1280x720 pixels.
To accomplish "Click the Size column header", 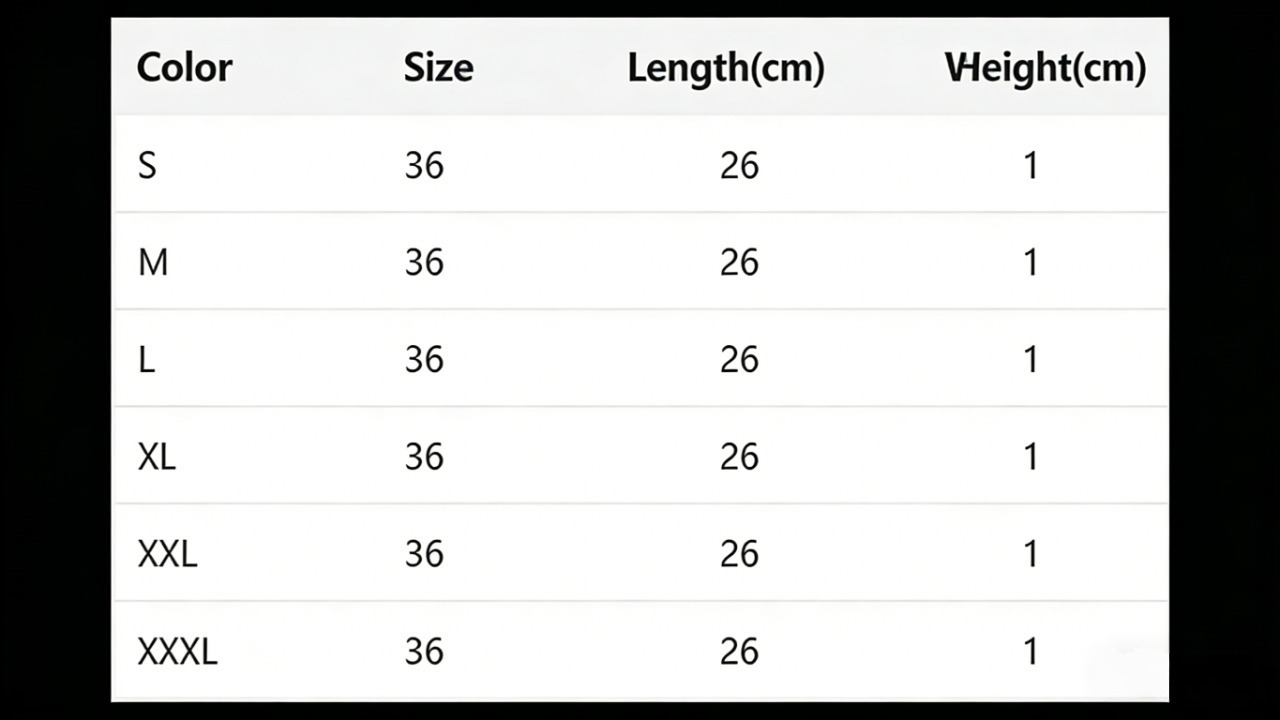I will [438, 68].
